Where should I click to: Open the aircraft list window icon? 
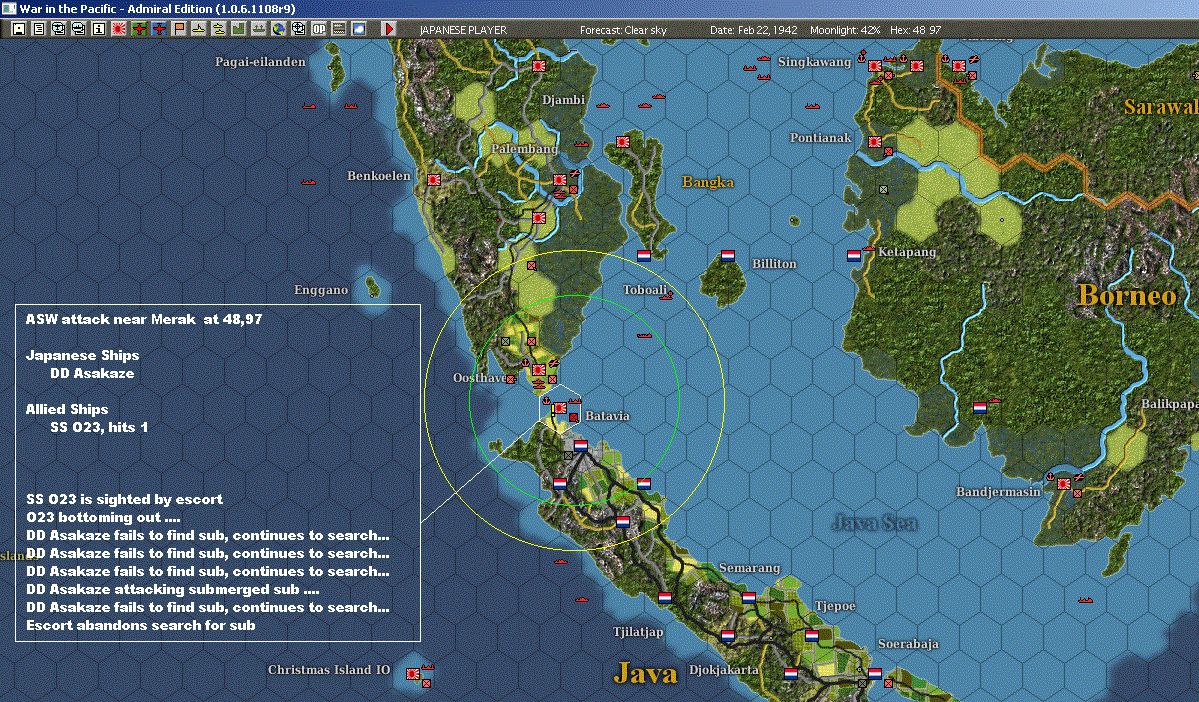(x=59, y=29)
